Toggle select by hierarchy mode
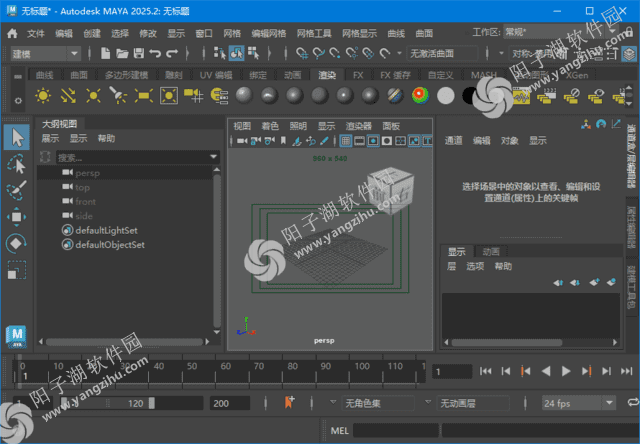The image size is (640, 444). pos(220,53)
